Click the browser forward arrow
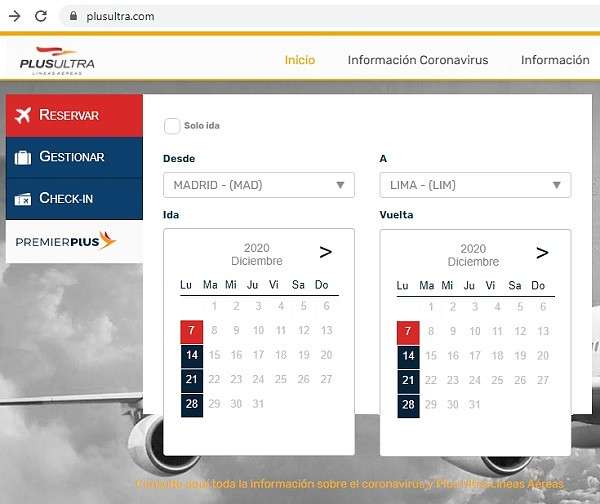This screenshot has width=600, height=504. (15, 16)
